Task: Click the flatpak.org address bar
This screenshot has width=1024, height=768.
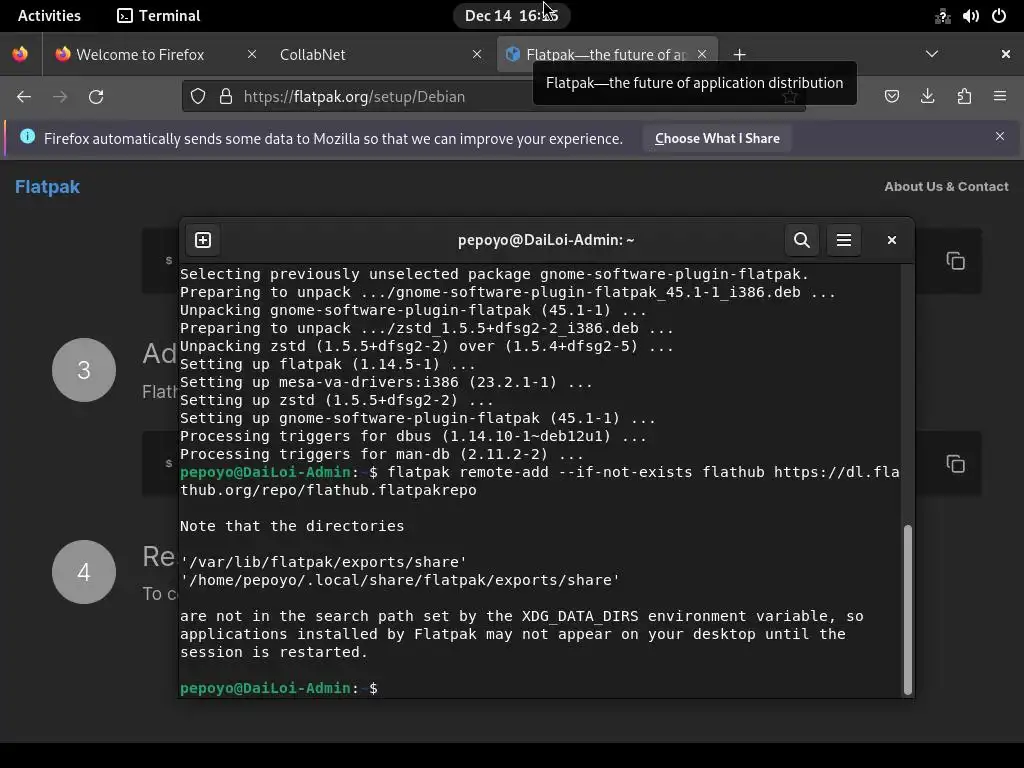Action: pos(493,97)
